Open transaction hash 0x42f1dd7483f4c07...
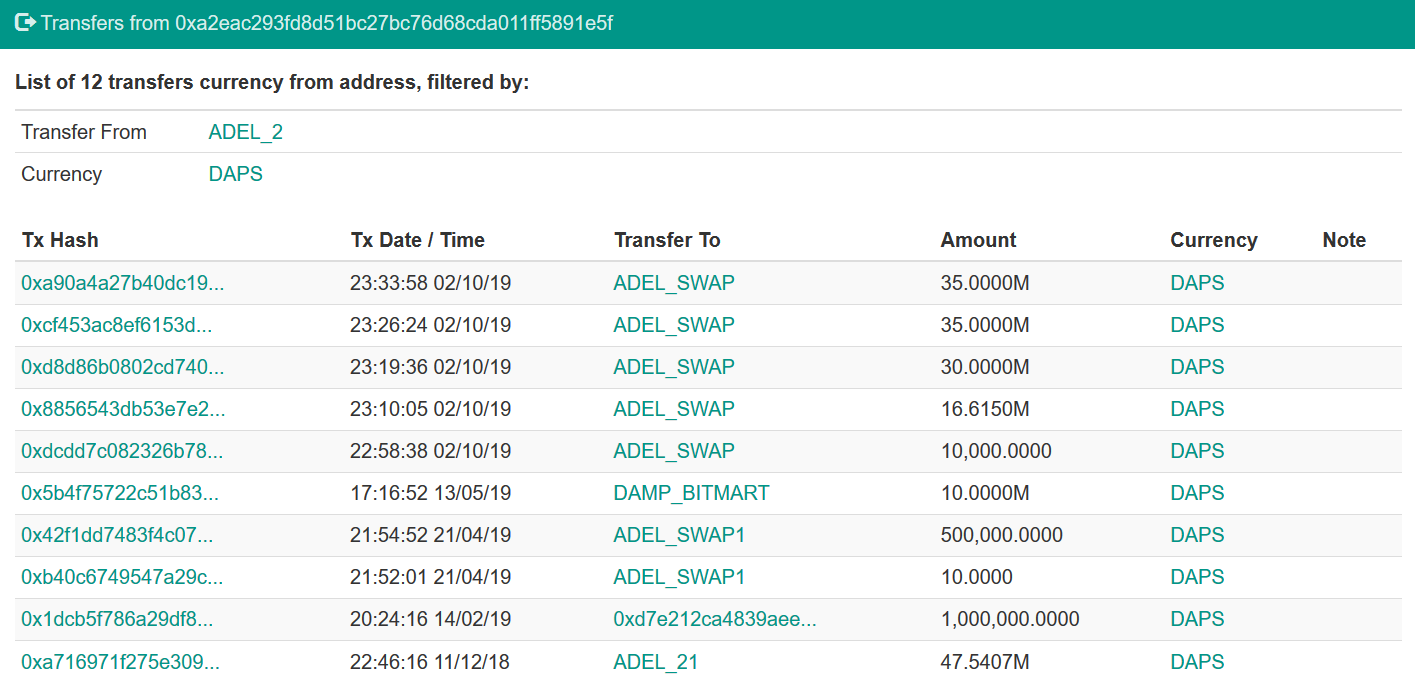Screen dimensions: 1415x682 (x=117, y=535)
